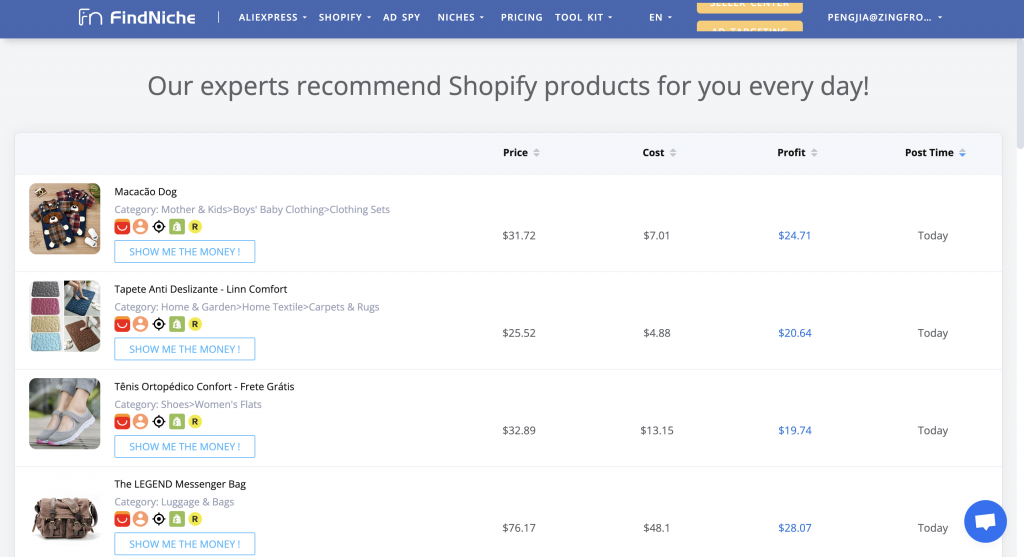Image resolution: width=1024 pixels, height=557 pixels.
Task: Click the orange person icon for Macacão Dog
Action: 140,227
